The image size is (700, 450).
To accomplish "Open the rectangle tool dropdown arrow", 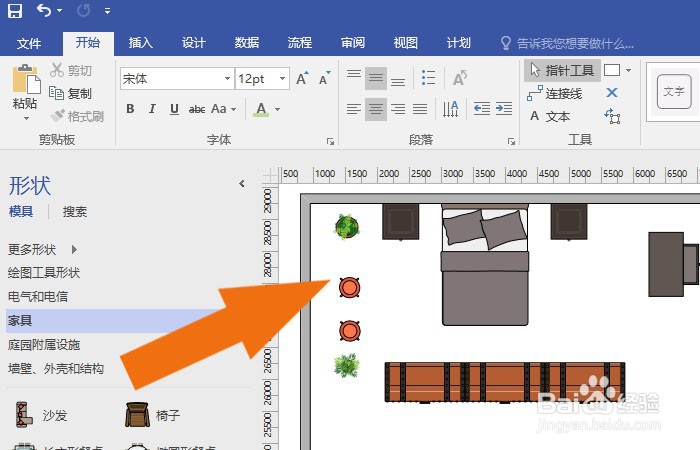I will (x=629, y=71).
